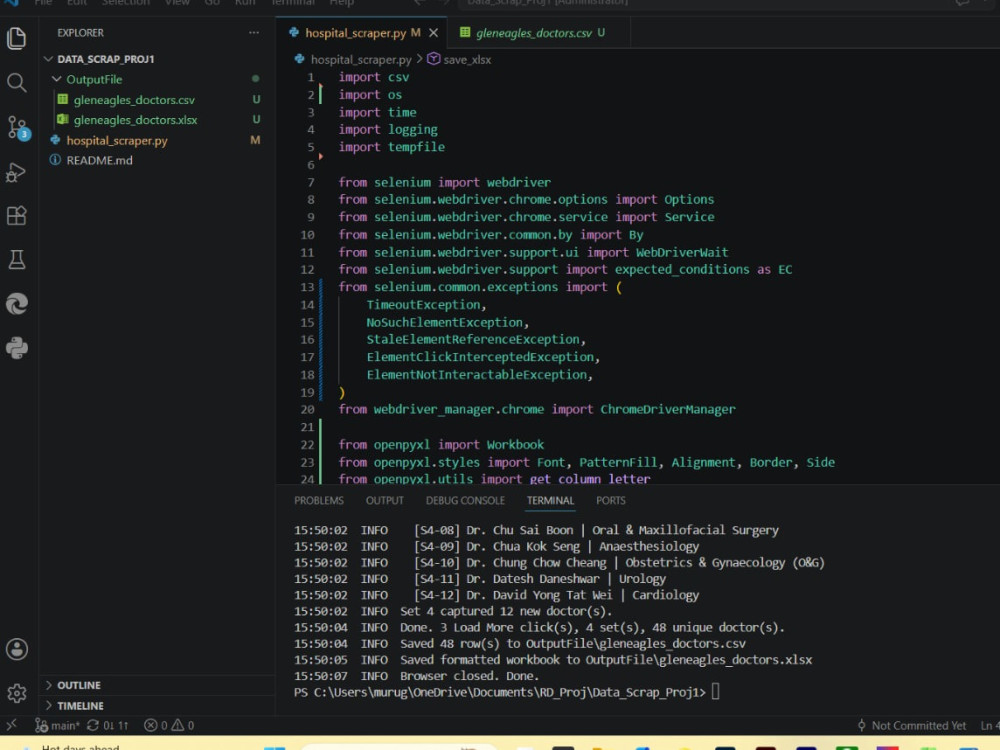The width and height of the screenshot is (1000, 750).
Task: Click 'Saved 48 row(s)' terminal line
Action: tap(520, 643)
